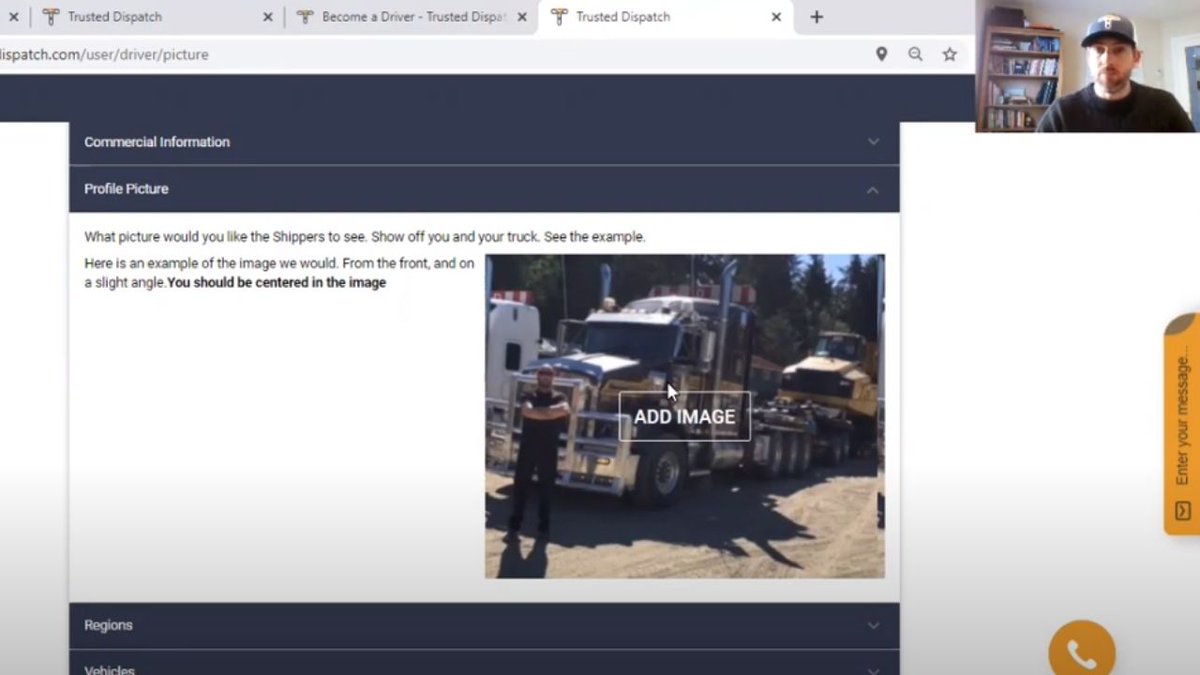Click the example truck photo
The image size is (1200, 675).
point(684,416)
